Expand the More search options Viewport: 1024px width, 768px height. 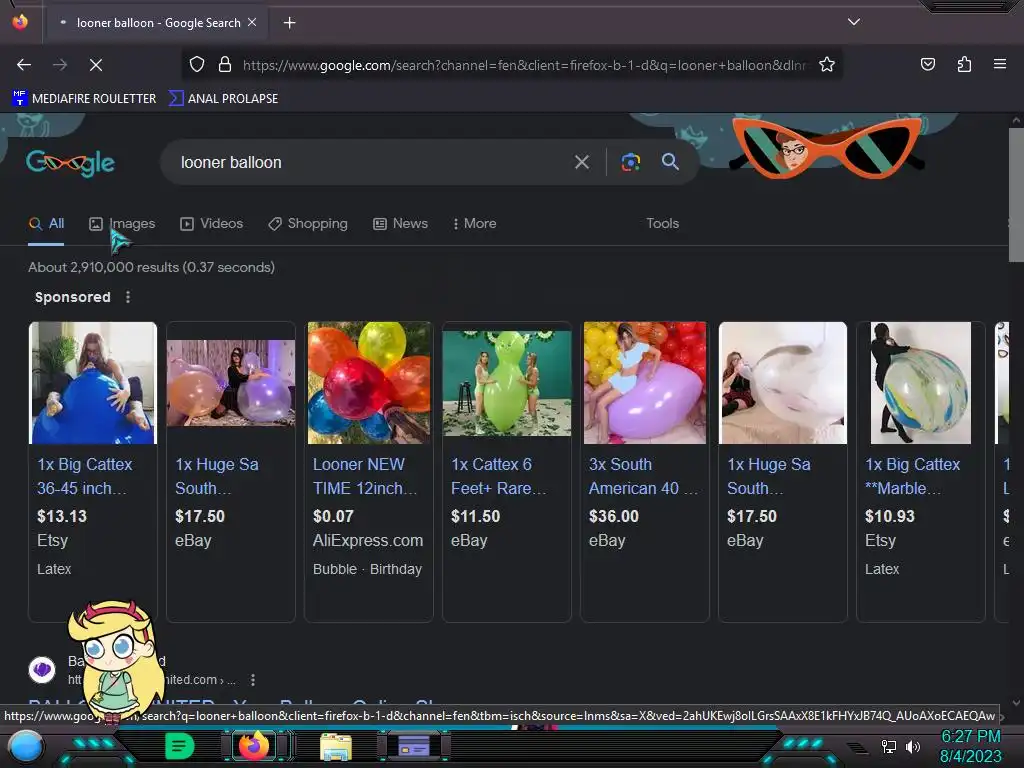(475, 223)
